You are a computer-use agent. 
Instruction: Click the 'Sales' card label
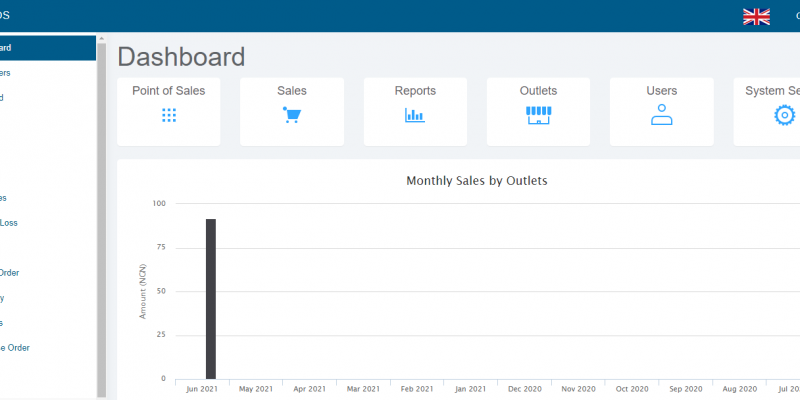pos(292,91)
